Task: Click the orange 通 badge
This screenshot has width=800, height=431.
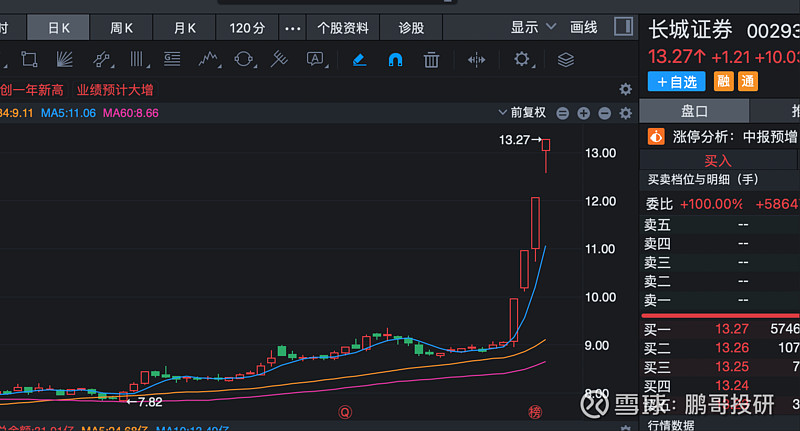Action: (747, 81)
